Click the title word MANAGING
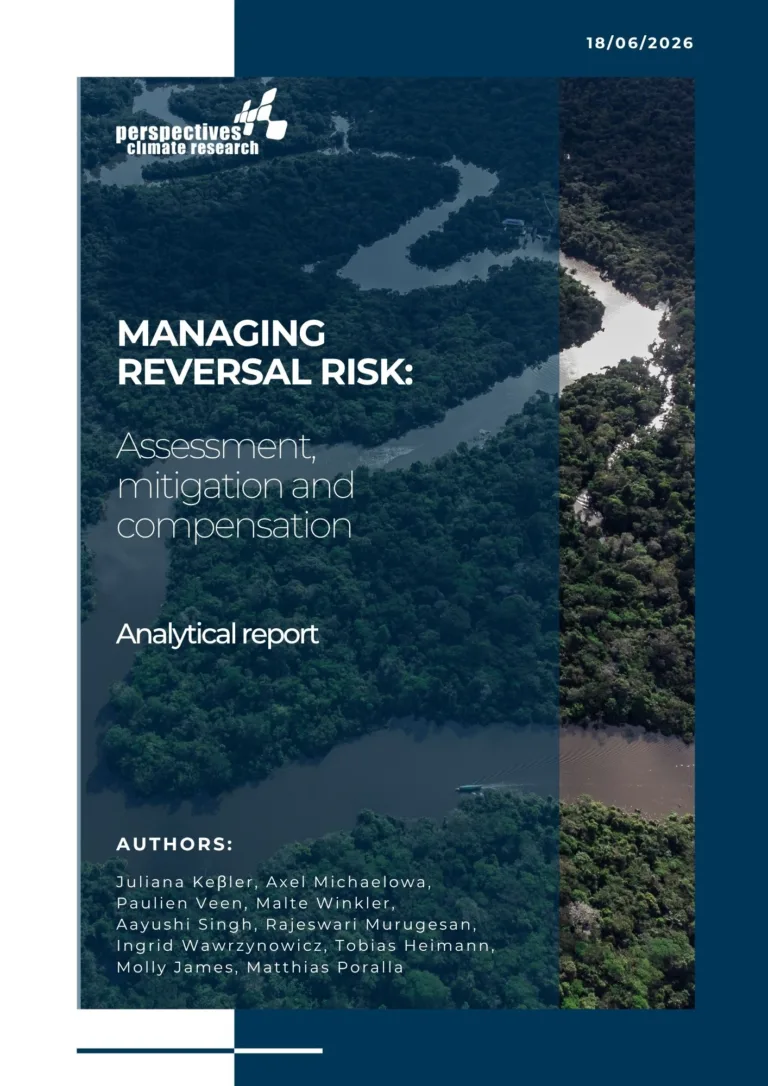Viewport: 768px width, 1086px height. [221, 335]
